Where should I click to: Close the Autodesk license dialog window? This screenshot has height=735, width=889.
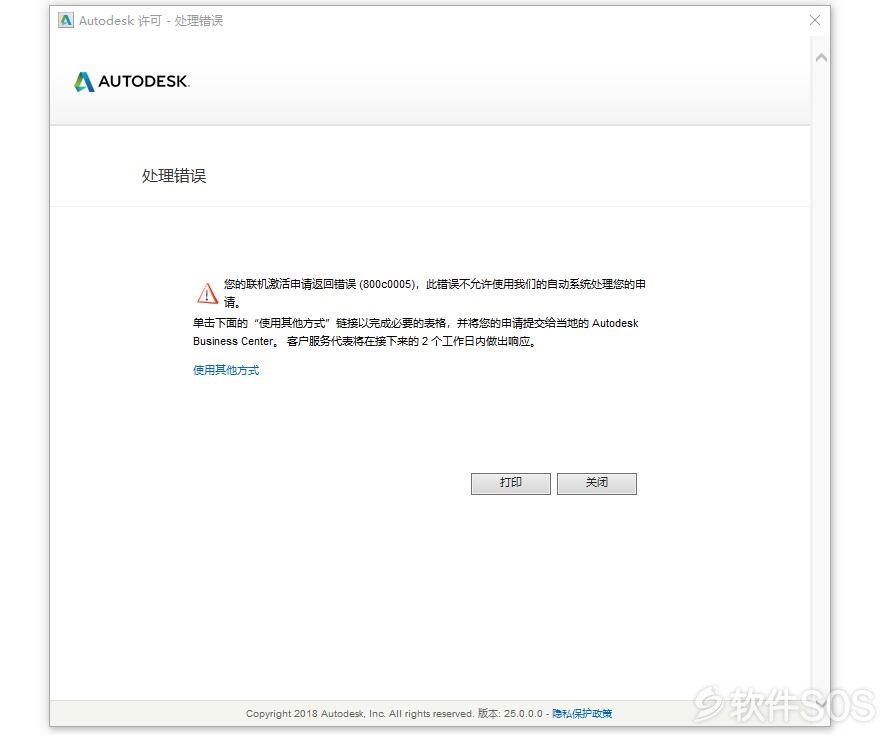tap(815, 20)
